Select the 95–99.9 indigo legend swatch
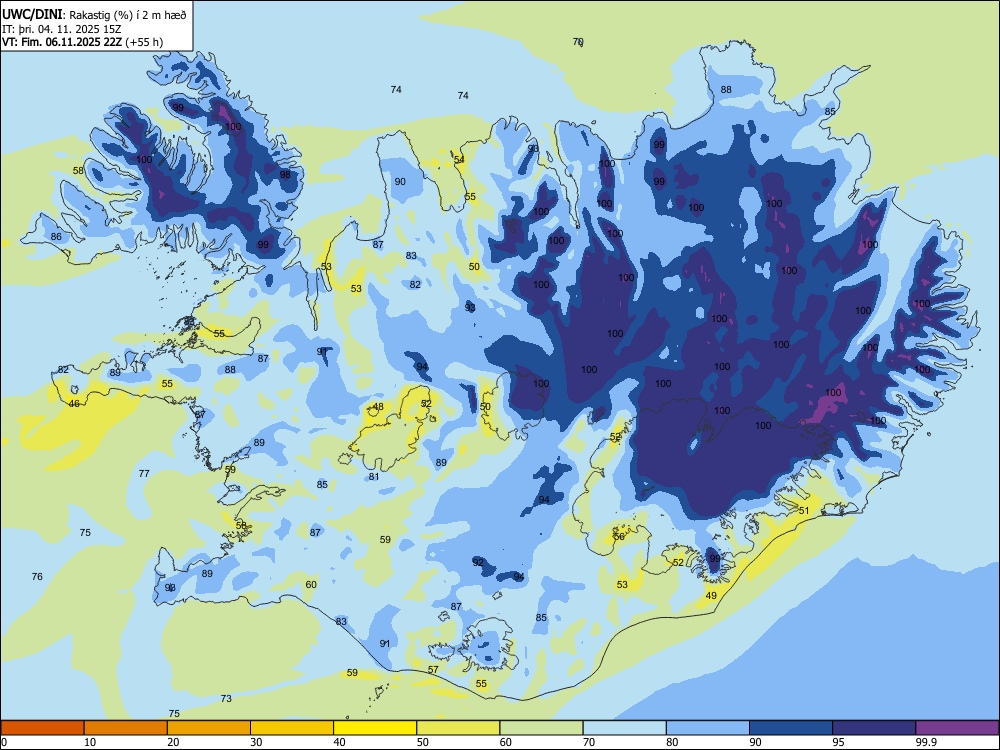Image resolution: width=1000 pixels, height=750 pixels. 874,728
